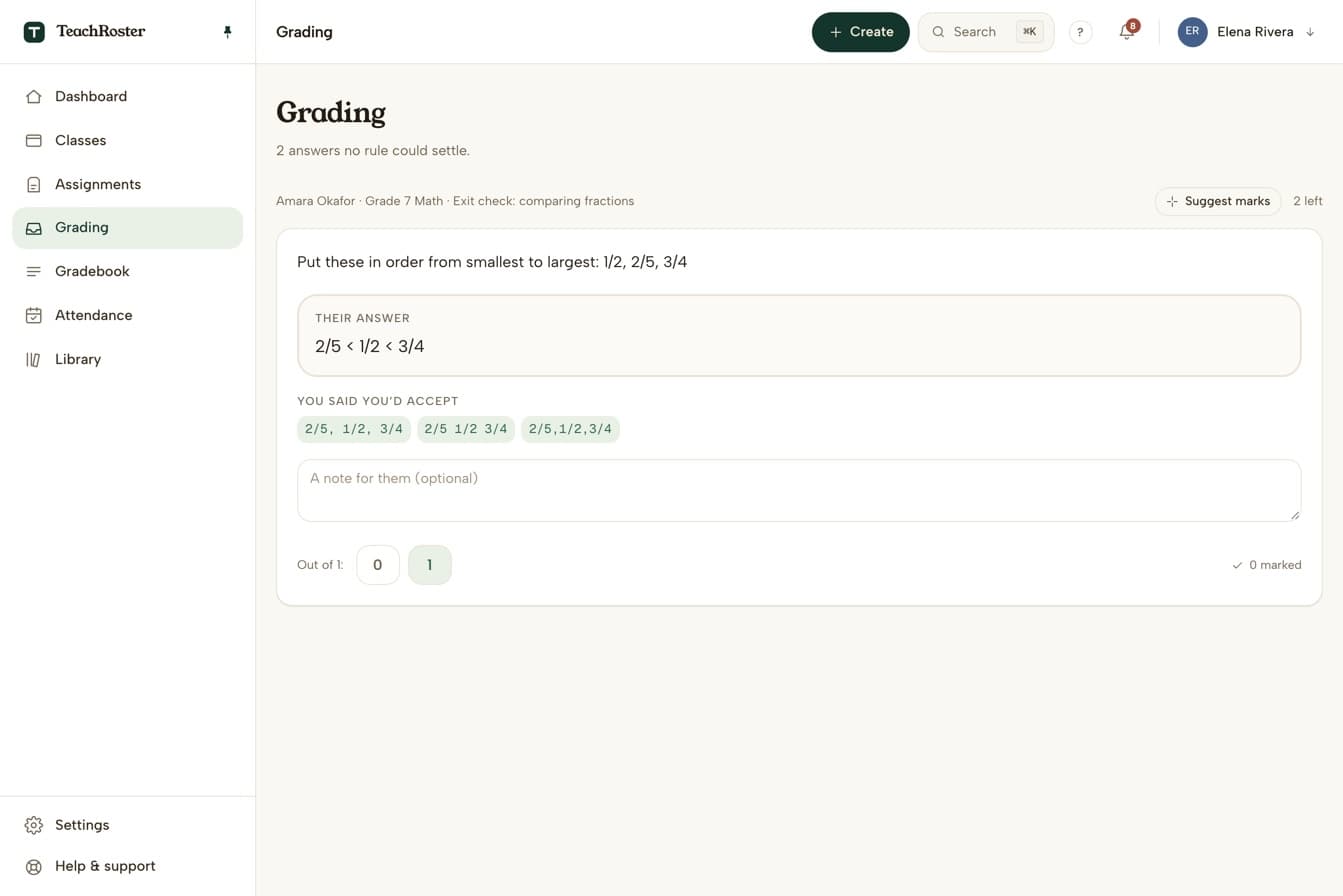Go to Dashboard in the sidebar

tap(127, 97)
